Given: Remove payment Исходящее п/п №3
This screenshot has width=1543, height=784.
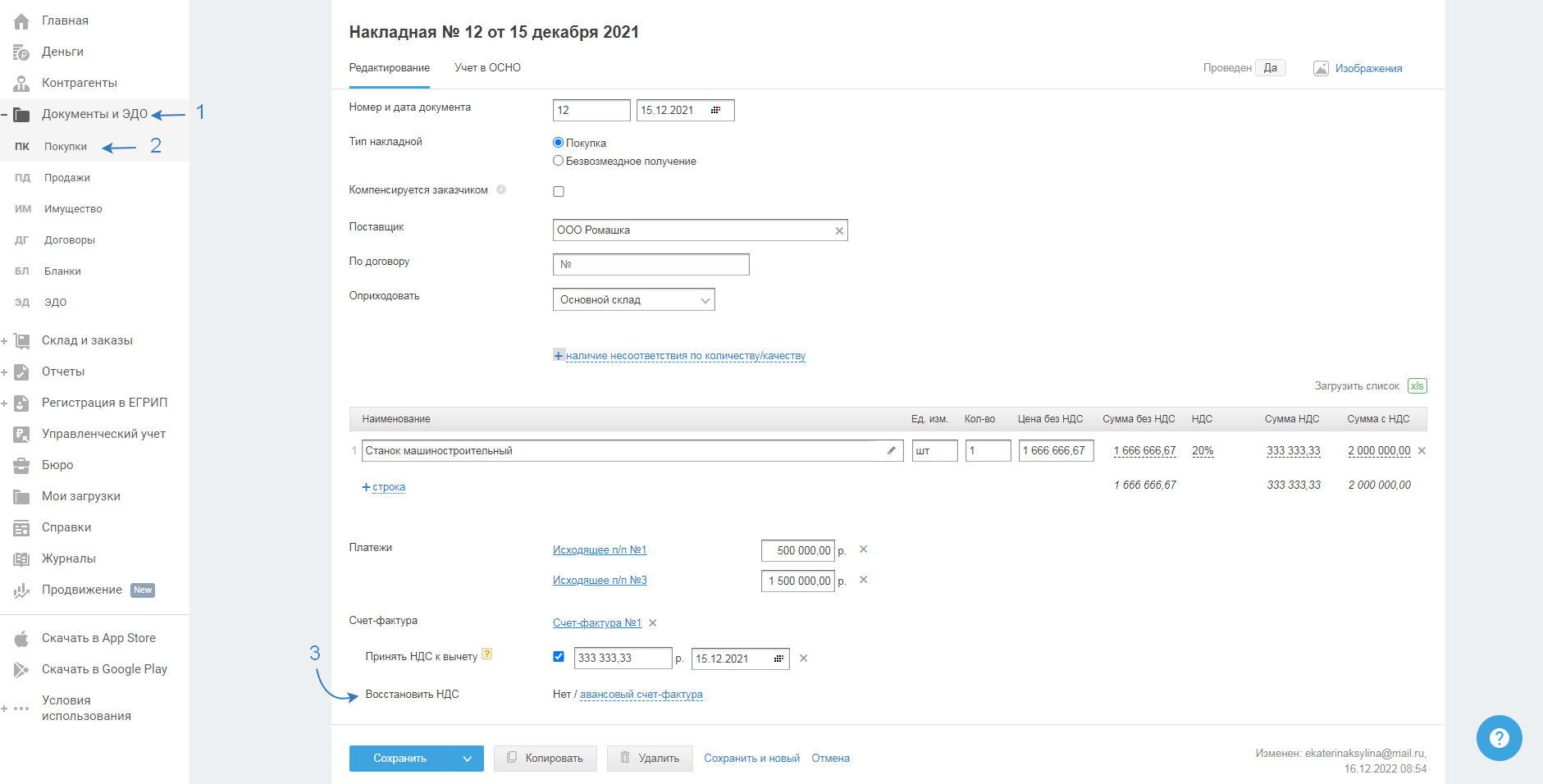Looking at the screenshot, I should pyautogui.click(x=863, y=580).
